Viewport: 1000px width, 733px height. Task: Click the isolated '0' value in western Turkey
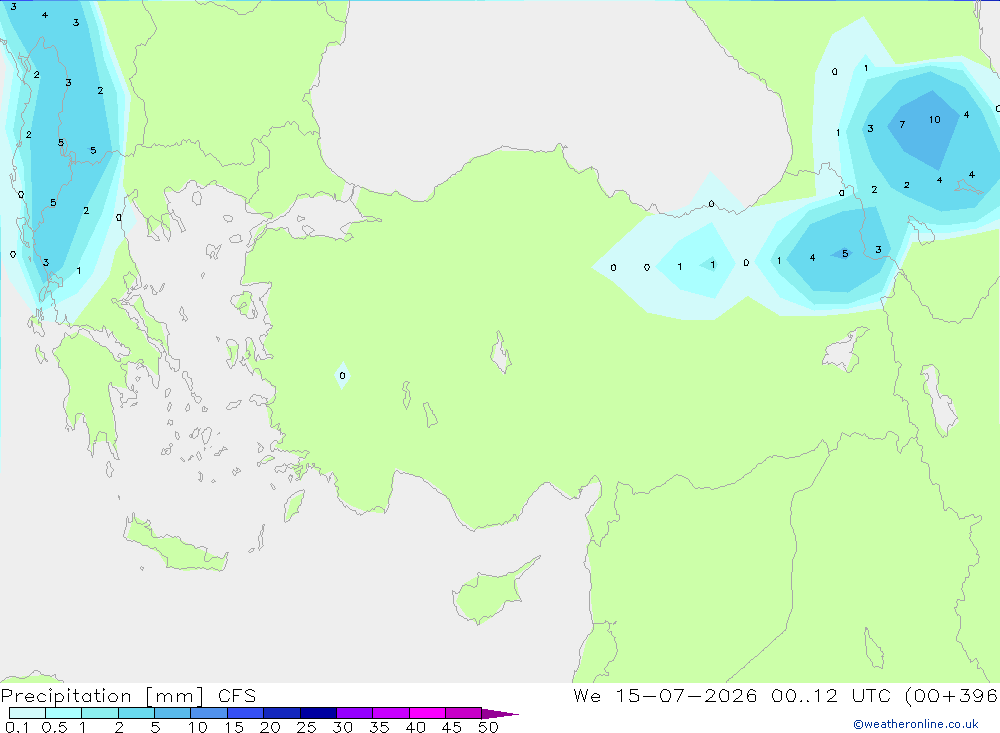click(342, 376)
